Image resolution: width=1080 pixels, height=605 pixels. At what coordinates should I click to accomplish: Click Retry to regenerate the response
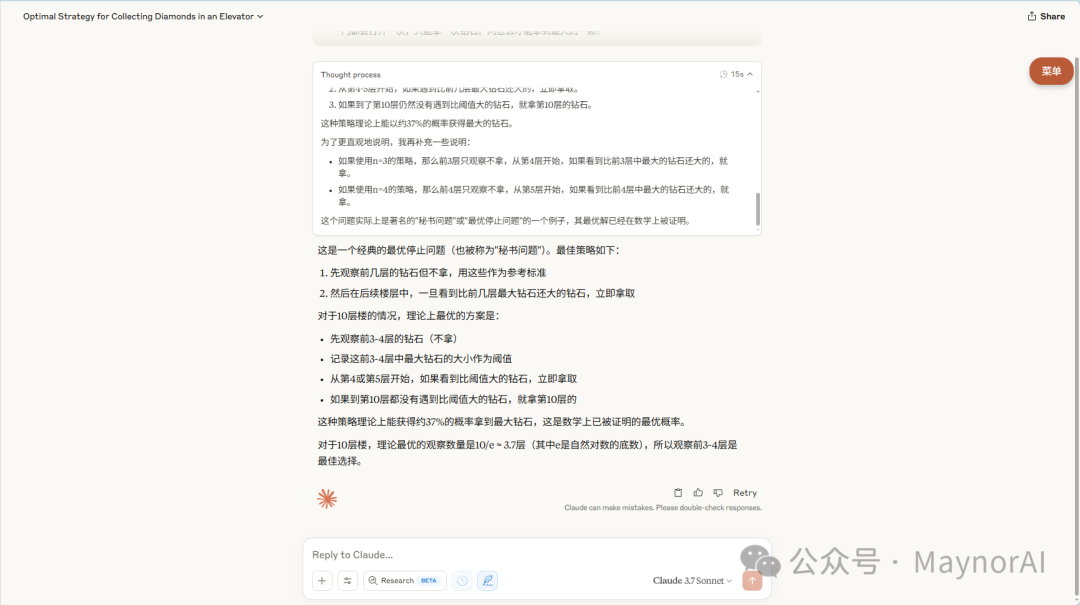click(x=744, y=492)
